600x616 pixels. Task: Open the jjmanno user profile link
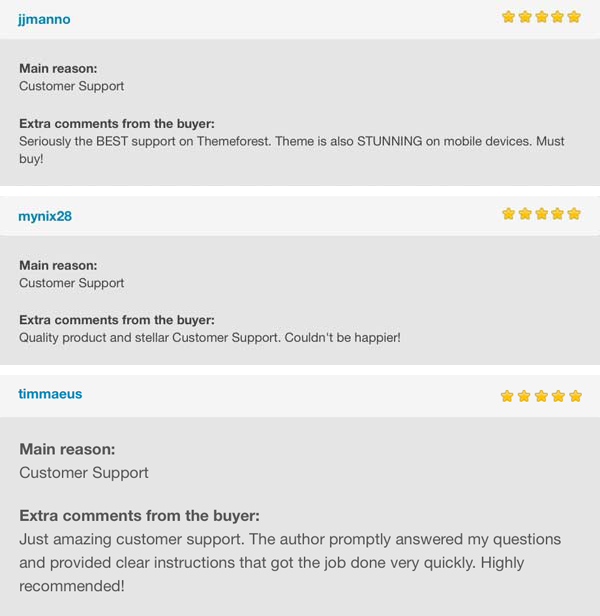[44, 19]
